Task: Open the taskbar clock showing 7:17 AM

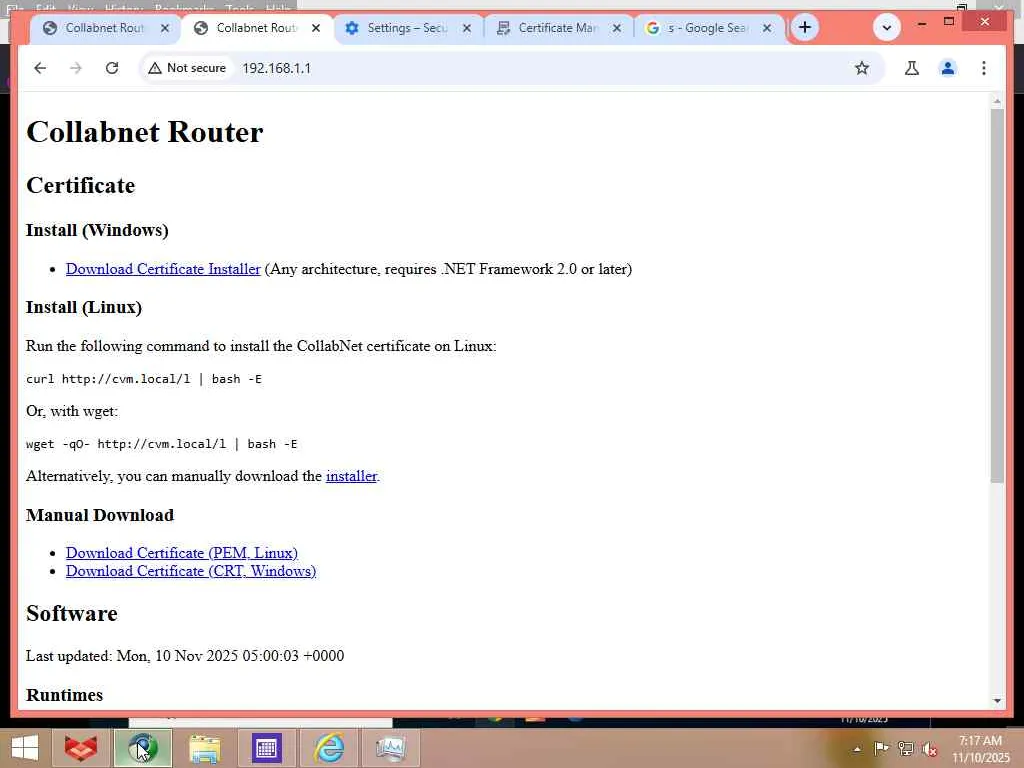Action: [x=980, y=749]
